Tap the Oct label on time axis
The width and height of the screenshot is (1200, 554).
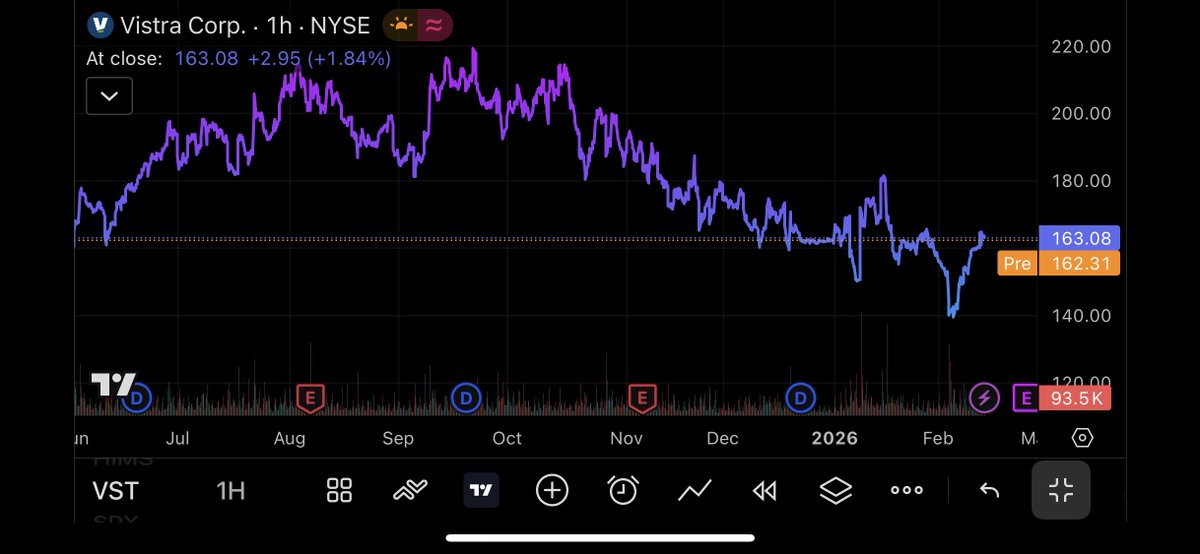click(x=507, y=438)
